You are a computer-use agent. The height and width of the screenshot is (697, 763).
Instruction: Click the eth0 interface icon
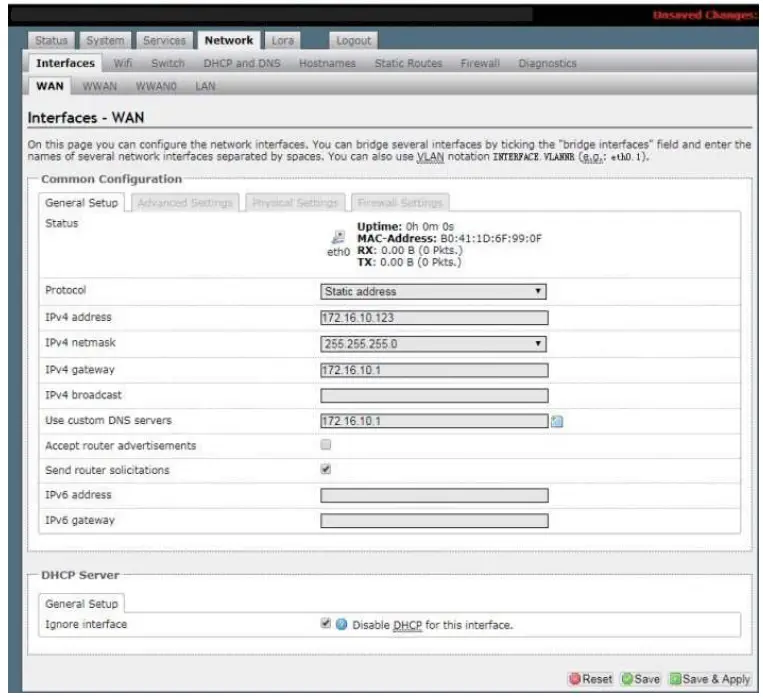click(338, 238)
